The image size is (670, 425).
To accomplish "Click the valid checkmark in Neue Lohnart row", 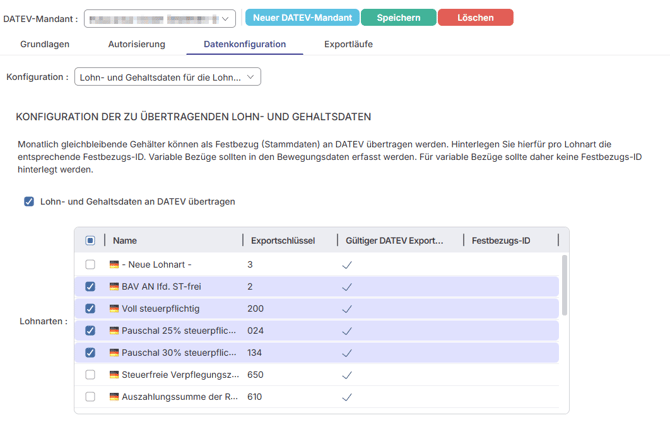I will (347, 265).
